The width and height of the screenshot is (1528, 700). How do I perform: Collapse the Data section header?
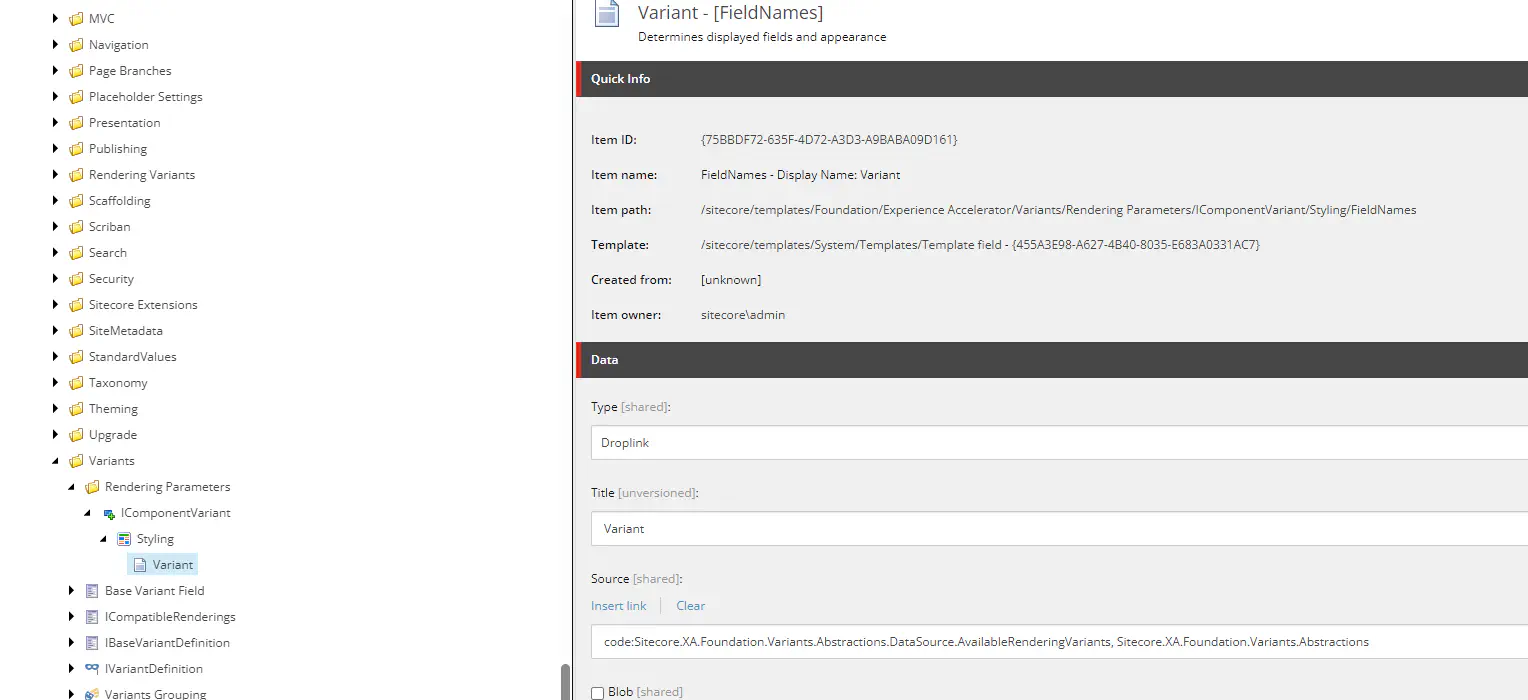(x=1052, y=360)
